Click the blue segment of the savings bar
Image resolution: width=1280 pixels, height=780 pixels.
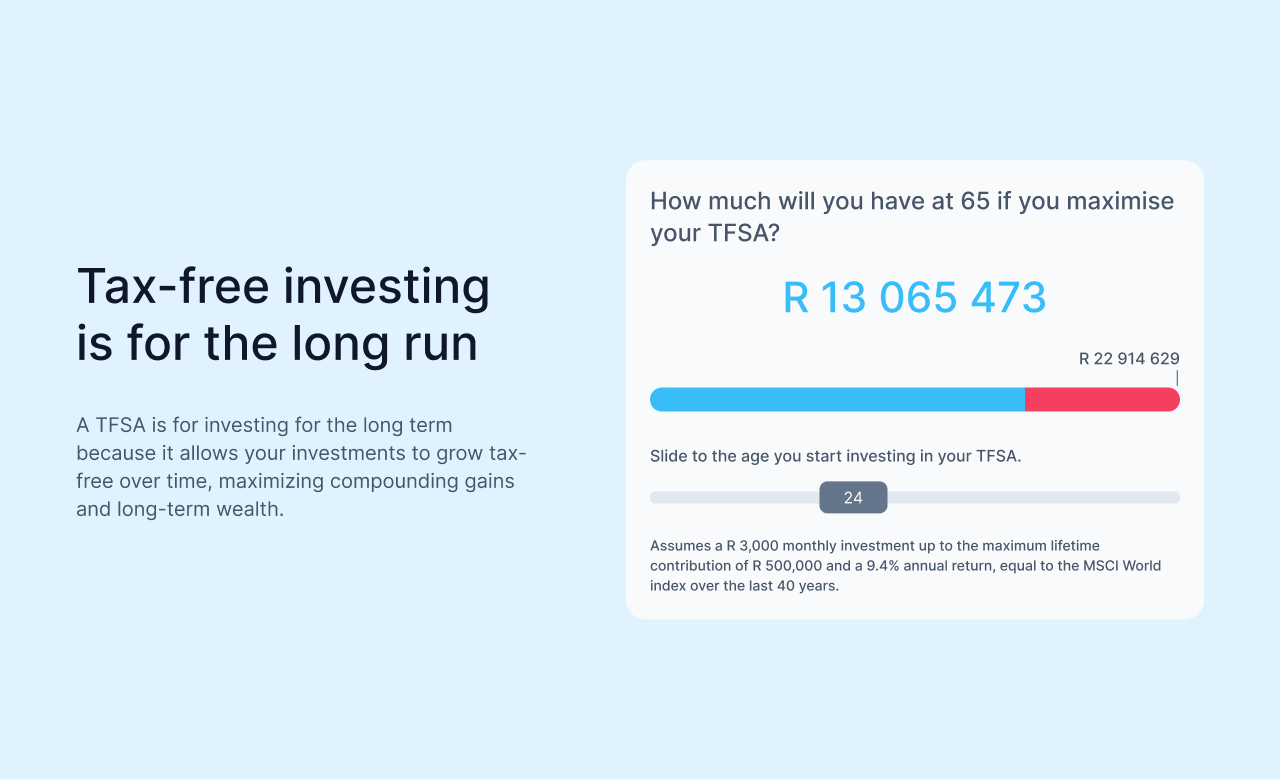click(x=837, y=399)
